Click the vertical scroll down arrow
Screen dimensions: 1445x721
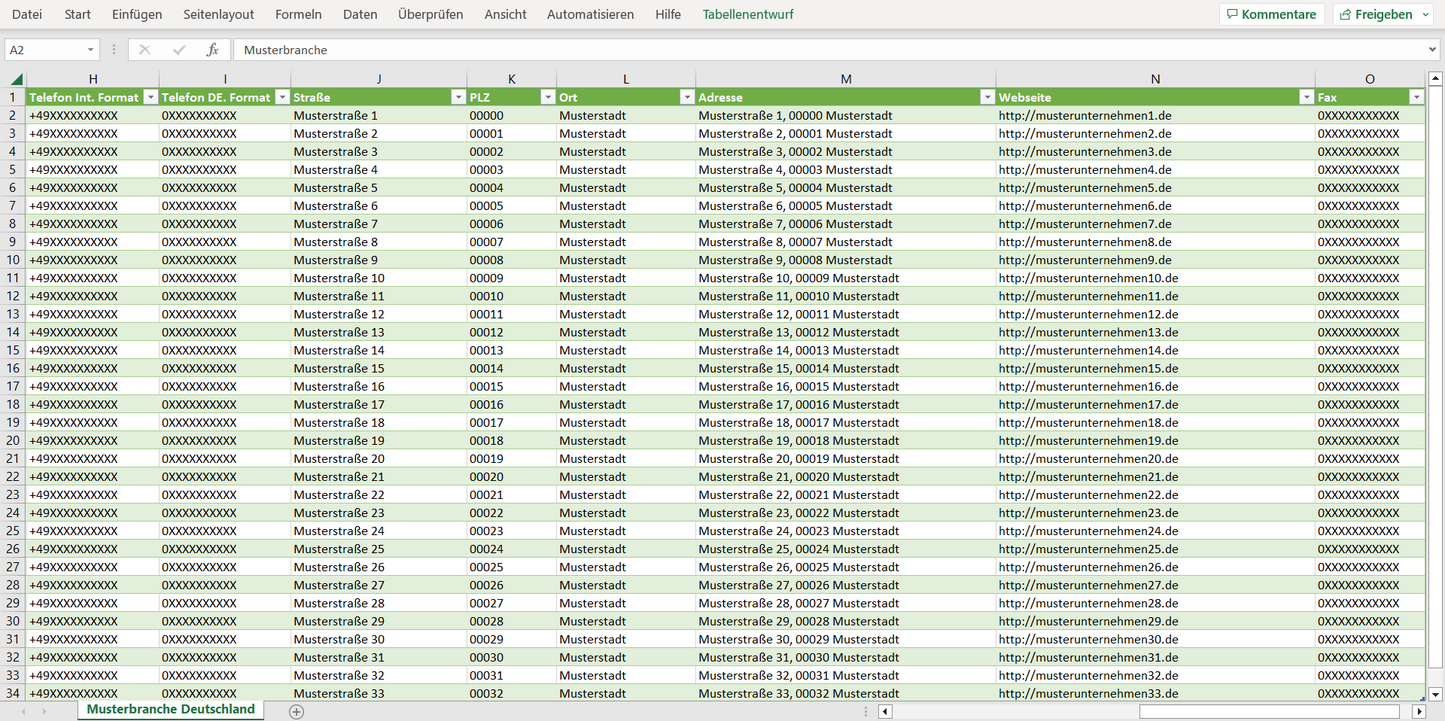(x=1435, y=694)
